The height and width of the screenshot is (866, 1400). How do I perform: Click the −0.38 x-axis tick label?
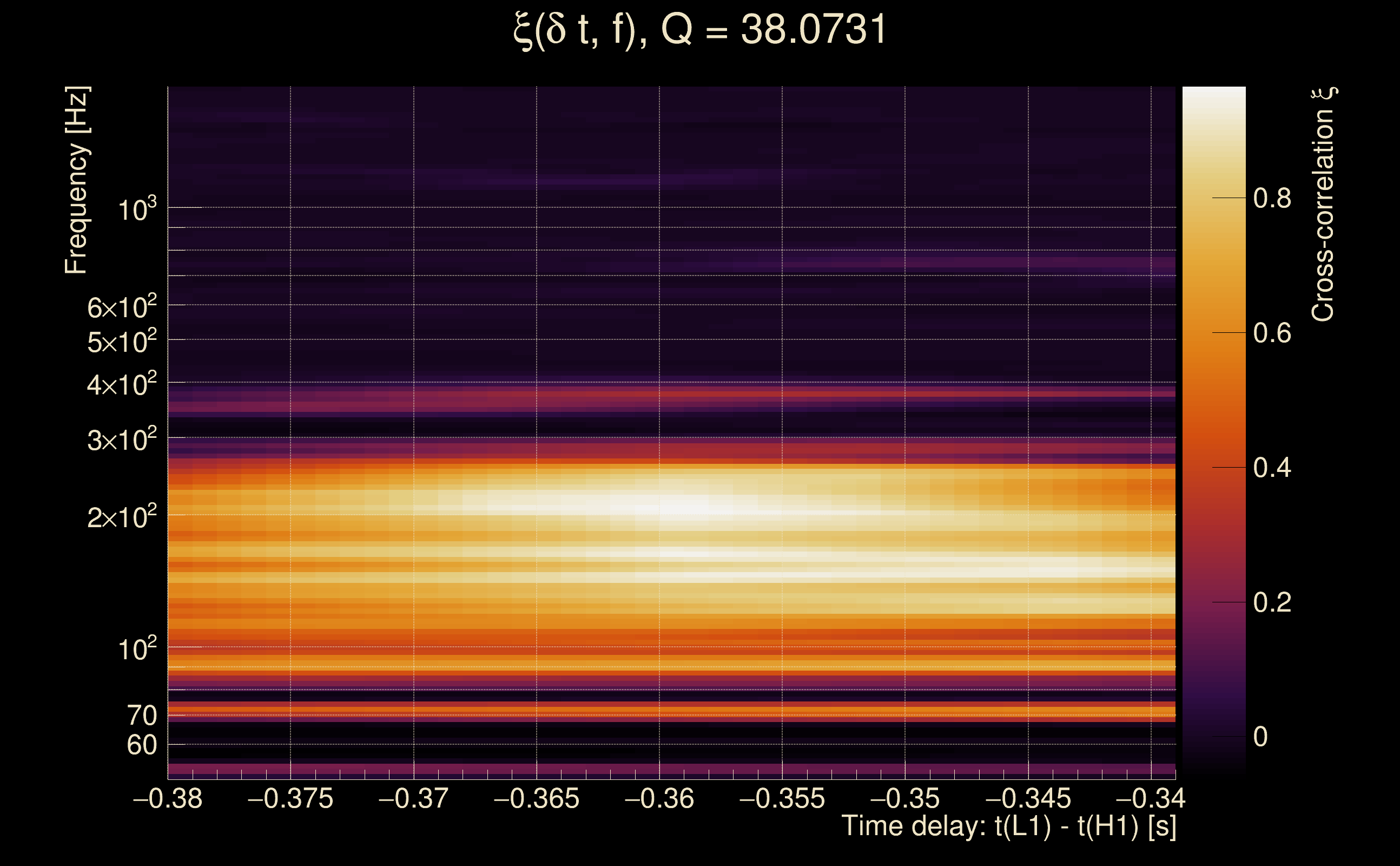click(168, 799)
